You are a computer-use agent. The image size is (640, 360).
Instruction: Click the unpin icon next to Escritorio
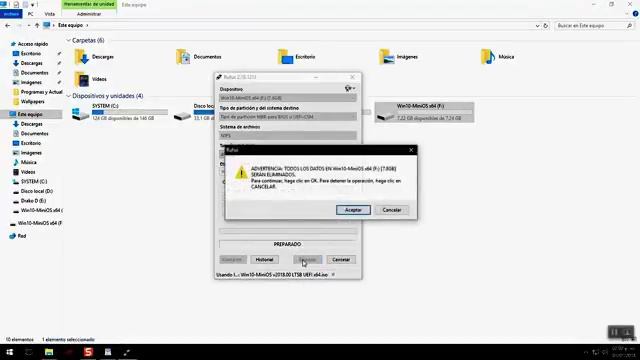[x=59, y=53]
